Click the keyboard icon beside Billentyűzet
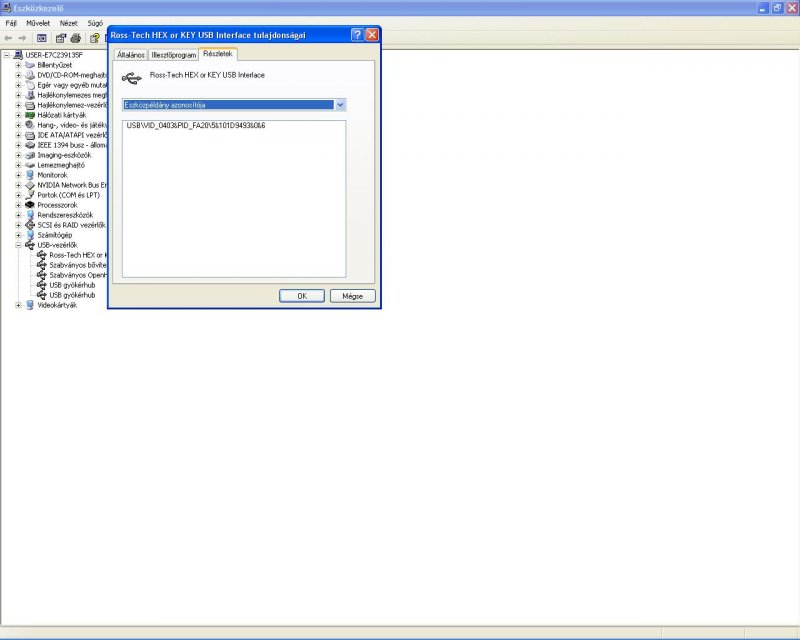800x640 pixels. (x=30, y=65)
